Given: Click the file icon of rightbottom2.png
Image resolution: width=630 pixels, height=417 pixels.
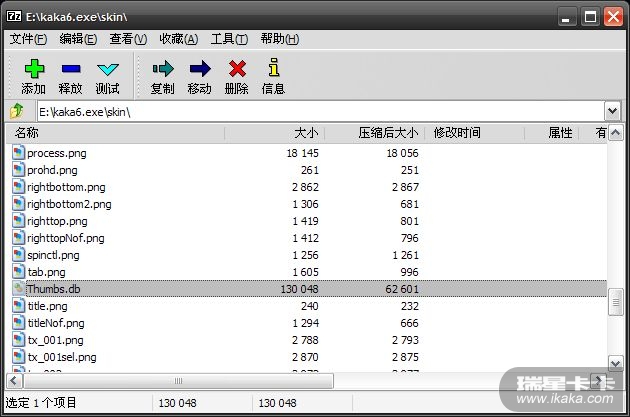Looking at the screenshot, I should tap(18, 204).
